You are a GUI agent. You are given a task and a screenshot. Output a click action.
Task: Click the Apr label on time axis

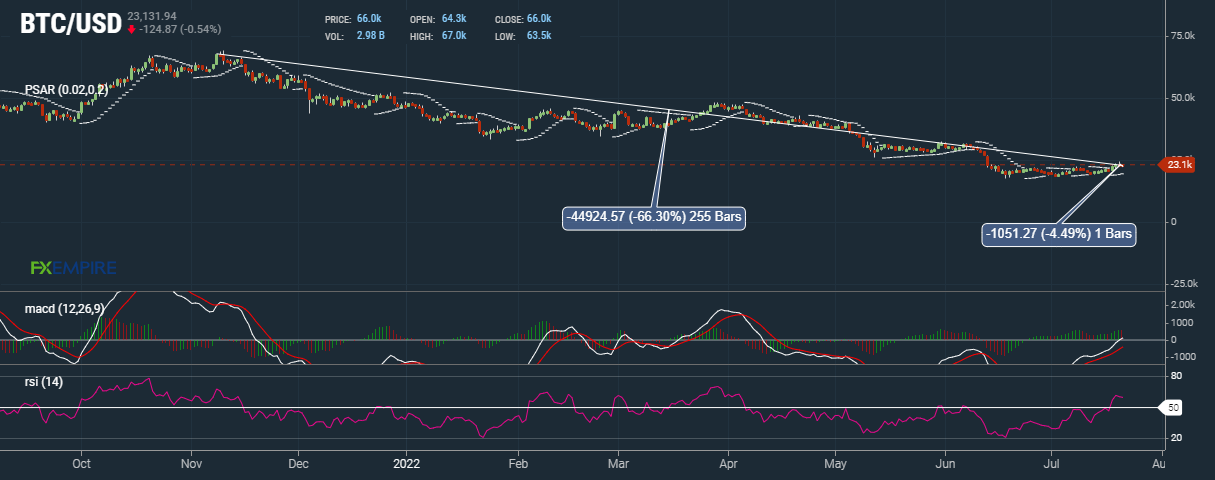click(728, 464)
